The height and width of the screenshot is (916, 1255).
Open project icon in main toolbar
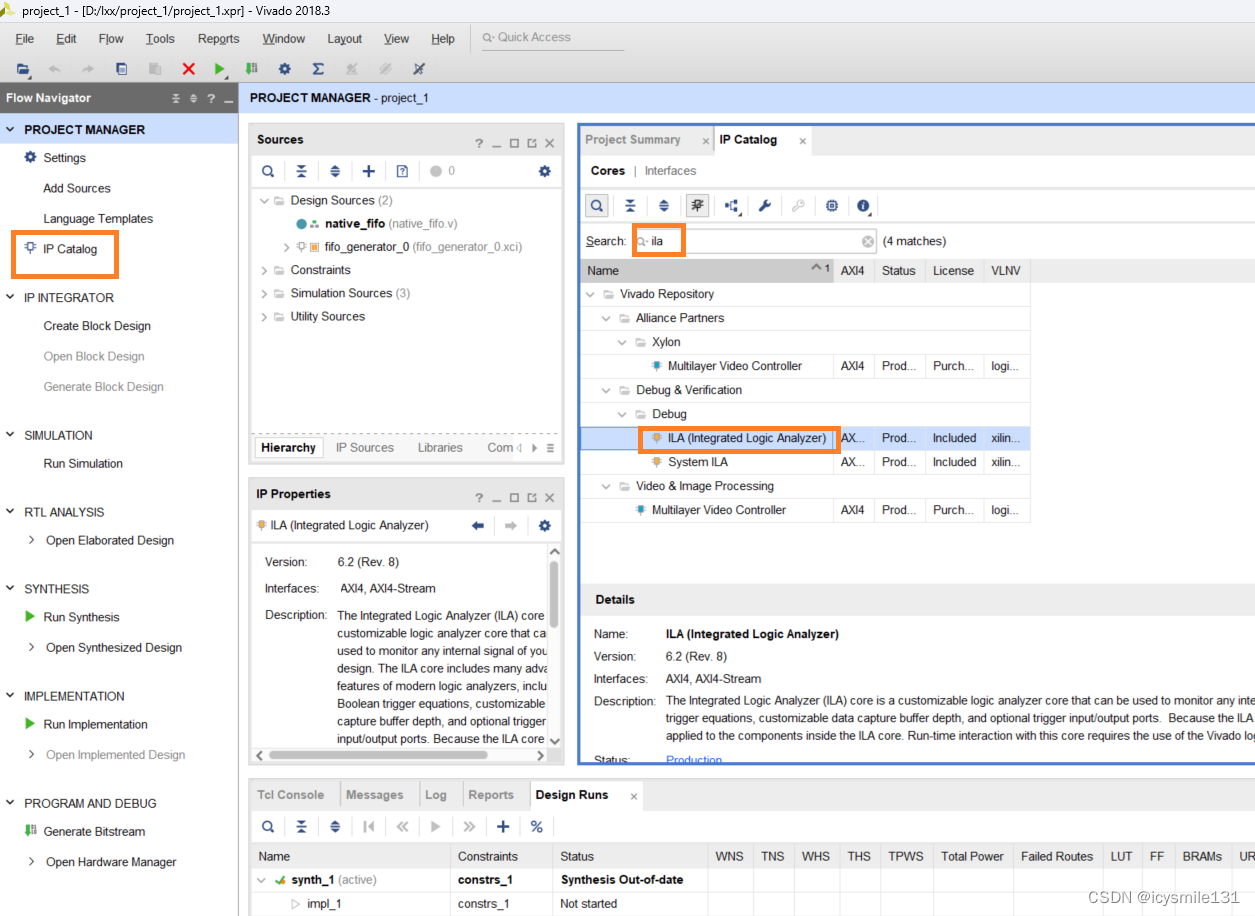point(22,69)
